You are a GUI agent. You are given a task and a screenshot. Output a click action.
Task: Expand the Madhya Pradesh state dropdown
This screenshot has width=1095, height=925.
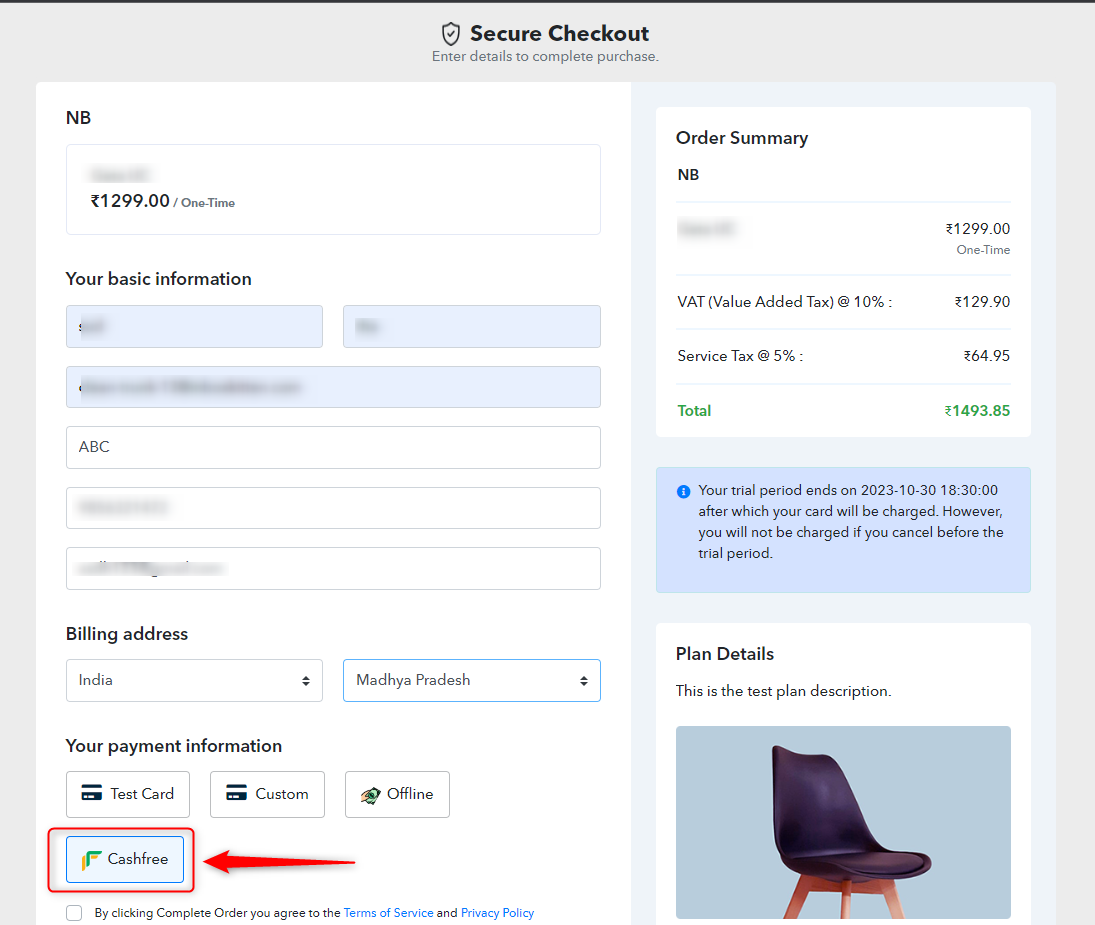(471, 680)
